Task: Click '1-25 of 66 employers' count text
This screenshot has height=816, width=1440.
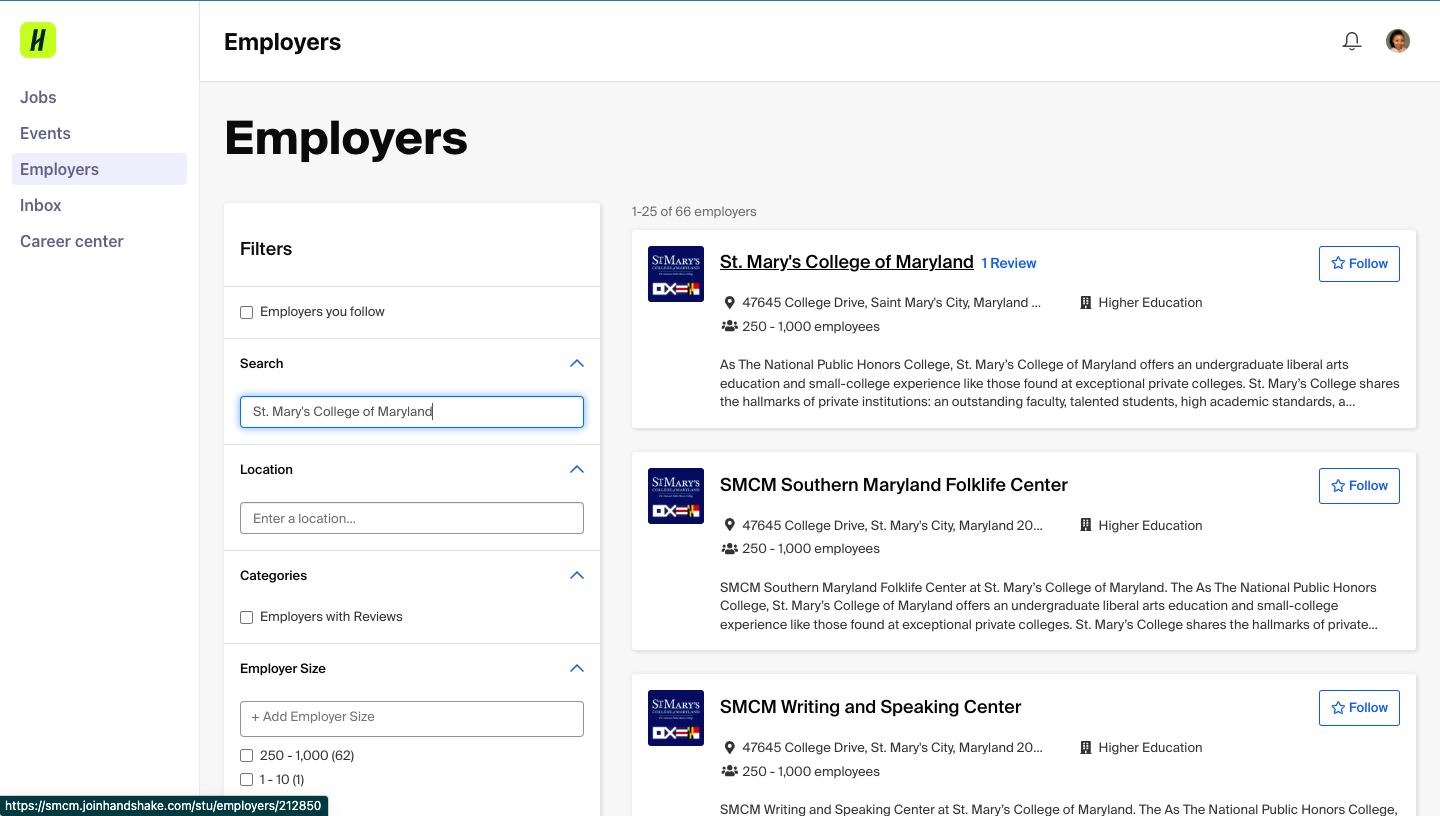Action: [694, 212]
